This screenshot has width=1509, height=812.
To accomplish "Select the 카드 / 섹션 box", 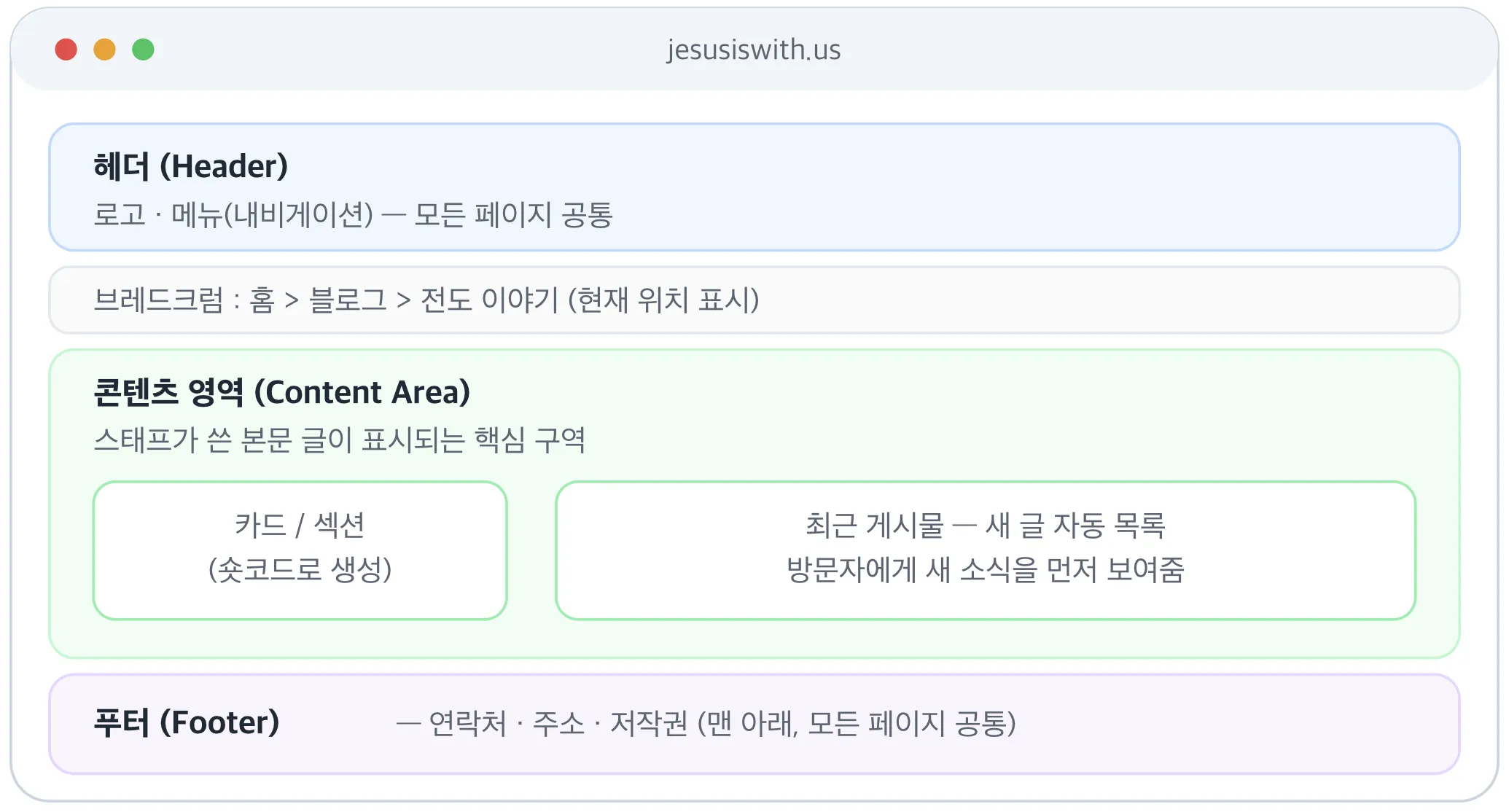I will (300, 550).
